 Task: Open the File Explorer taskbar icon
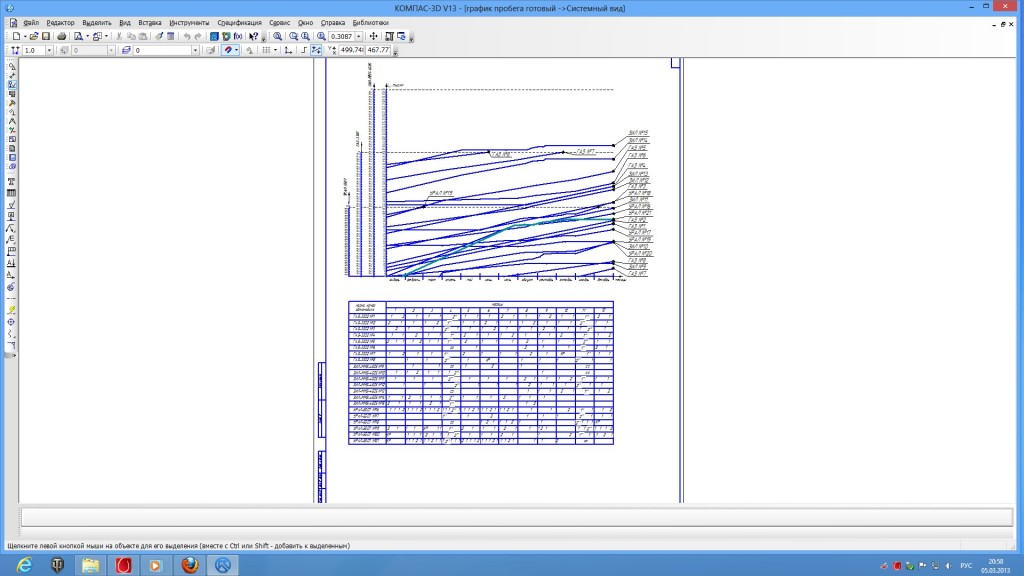pos(90,565)
